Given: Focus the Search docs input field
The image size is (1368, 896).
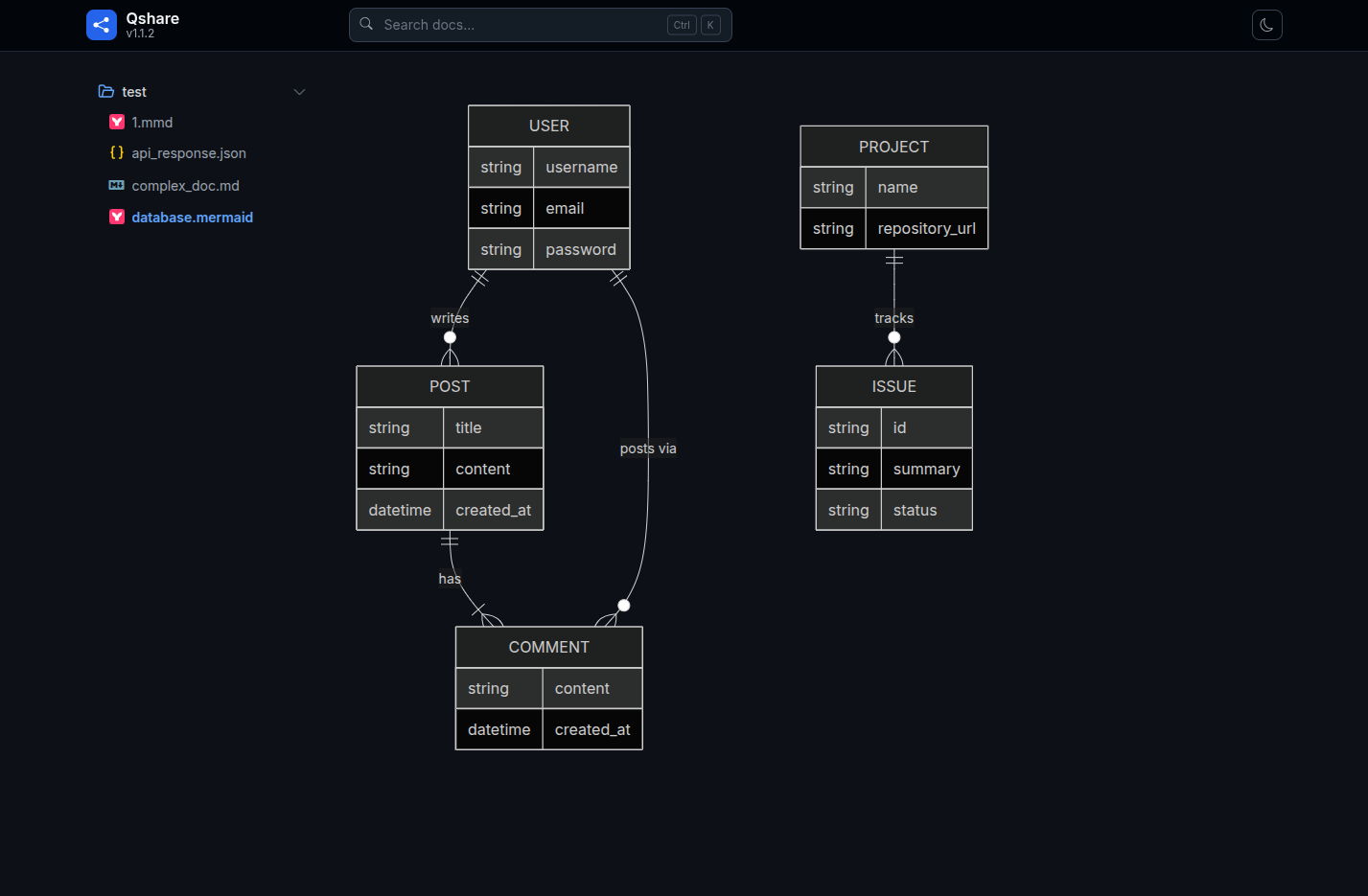Looking at the screenshot, I should pyautogui.click(x=540, y=25).
